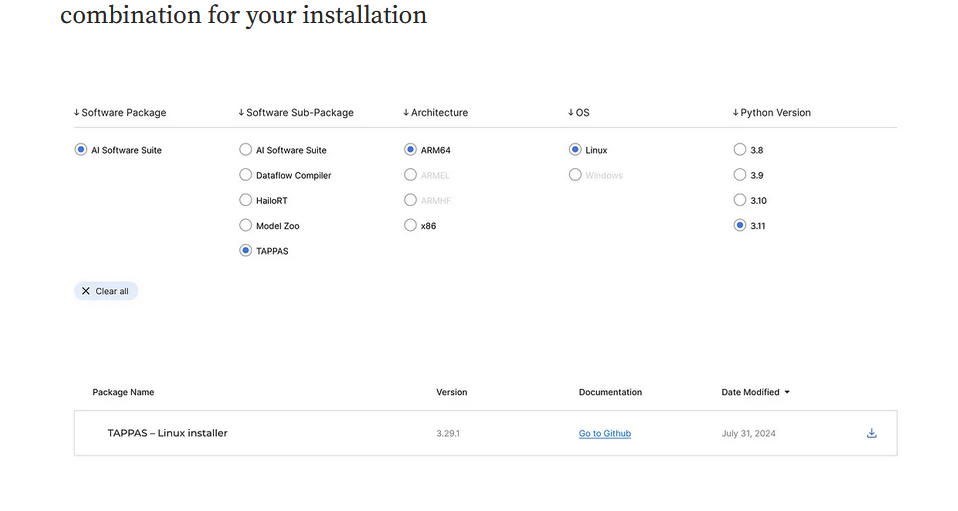Screen dimensions: 958x511
Task: Select AI Software Suite sub-package radio
Action: (246, 150)
